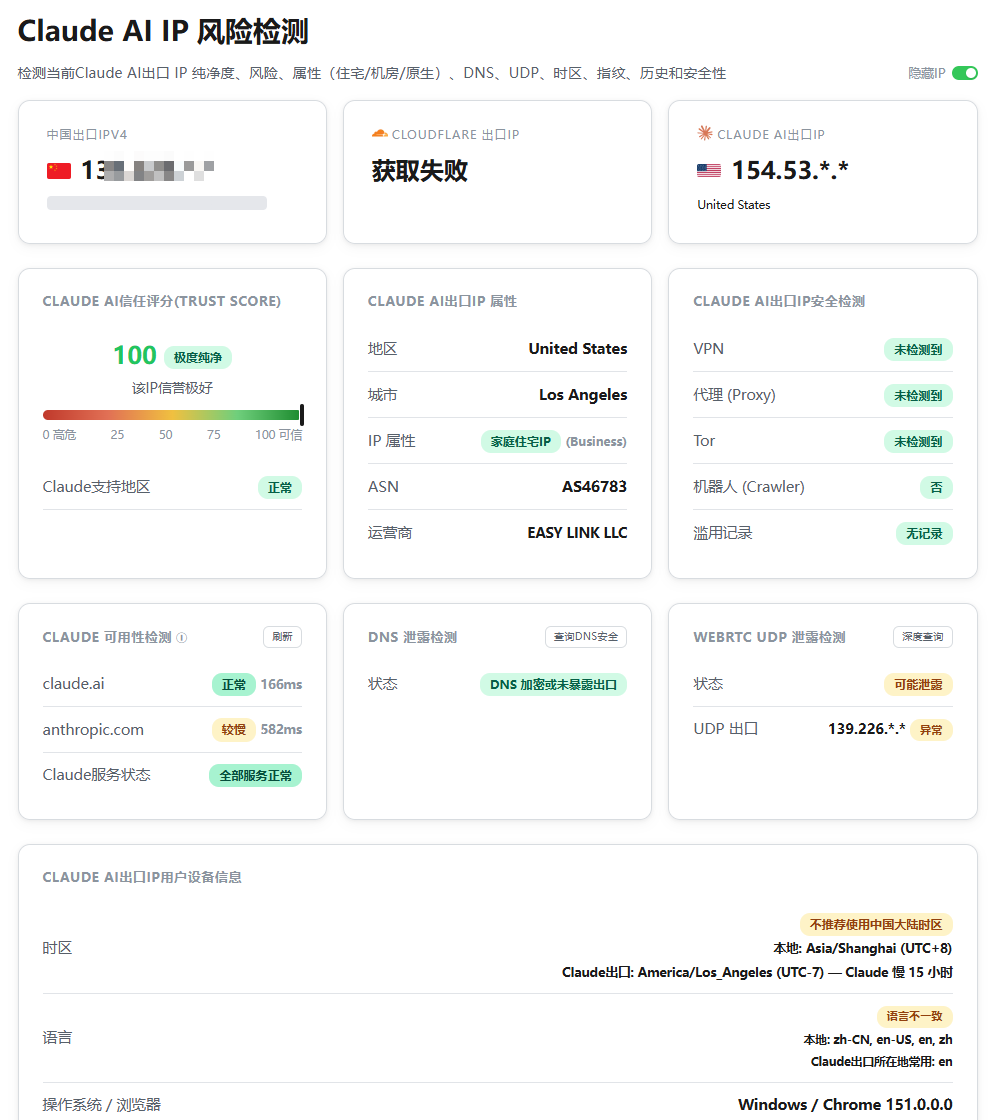The height and width of the screenshot is (1120, 999).
Task: Click the info icon beside CLAUDE 可用性检测
Action: pyautogui.click(x=181, y=637)
